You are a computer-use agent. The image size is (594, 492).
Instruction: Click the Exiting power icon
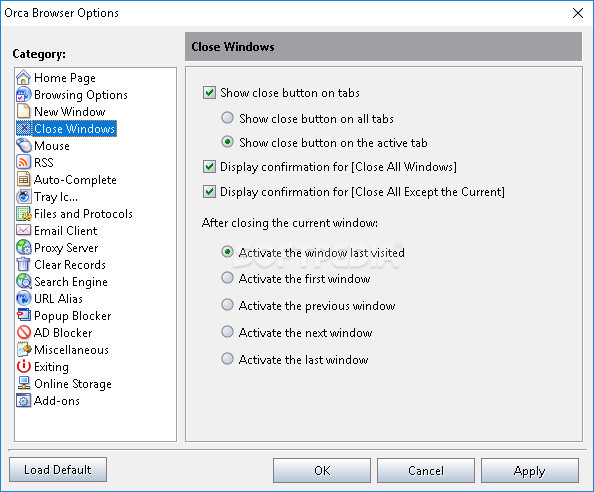point(23,367)
